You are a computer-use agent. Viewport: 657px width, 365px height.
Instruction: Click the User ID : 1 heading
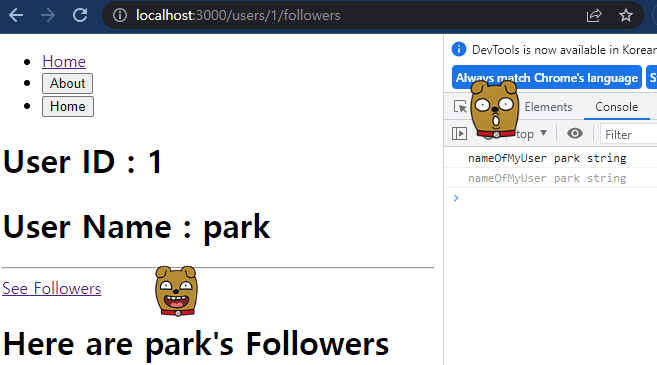(x=83, y=161)
